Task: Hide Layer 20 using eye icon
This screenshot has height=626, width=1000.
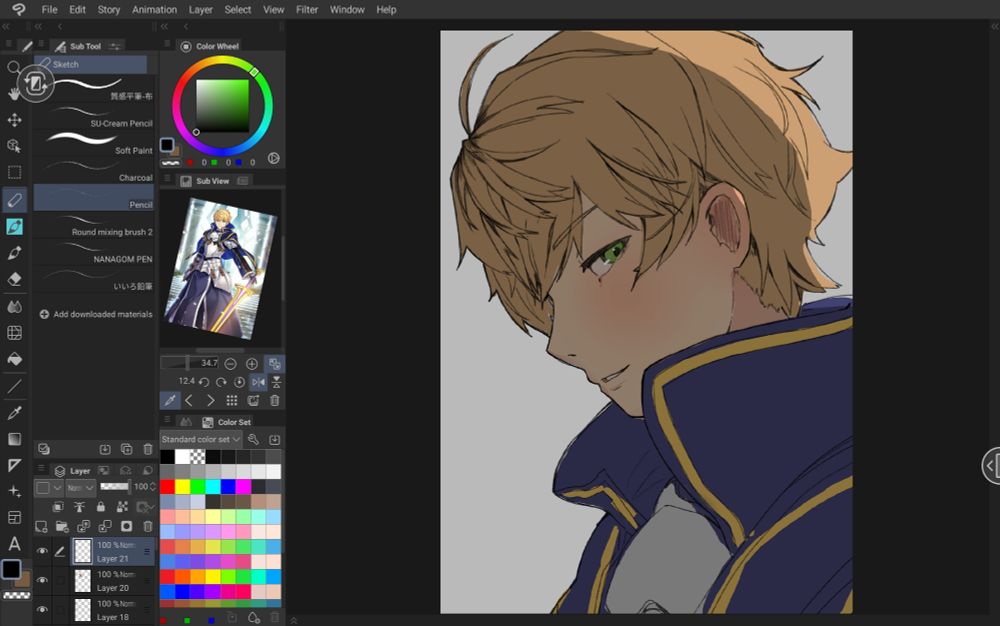Action: click(x=42, y=580)
